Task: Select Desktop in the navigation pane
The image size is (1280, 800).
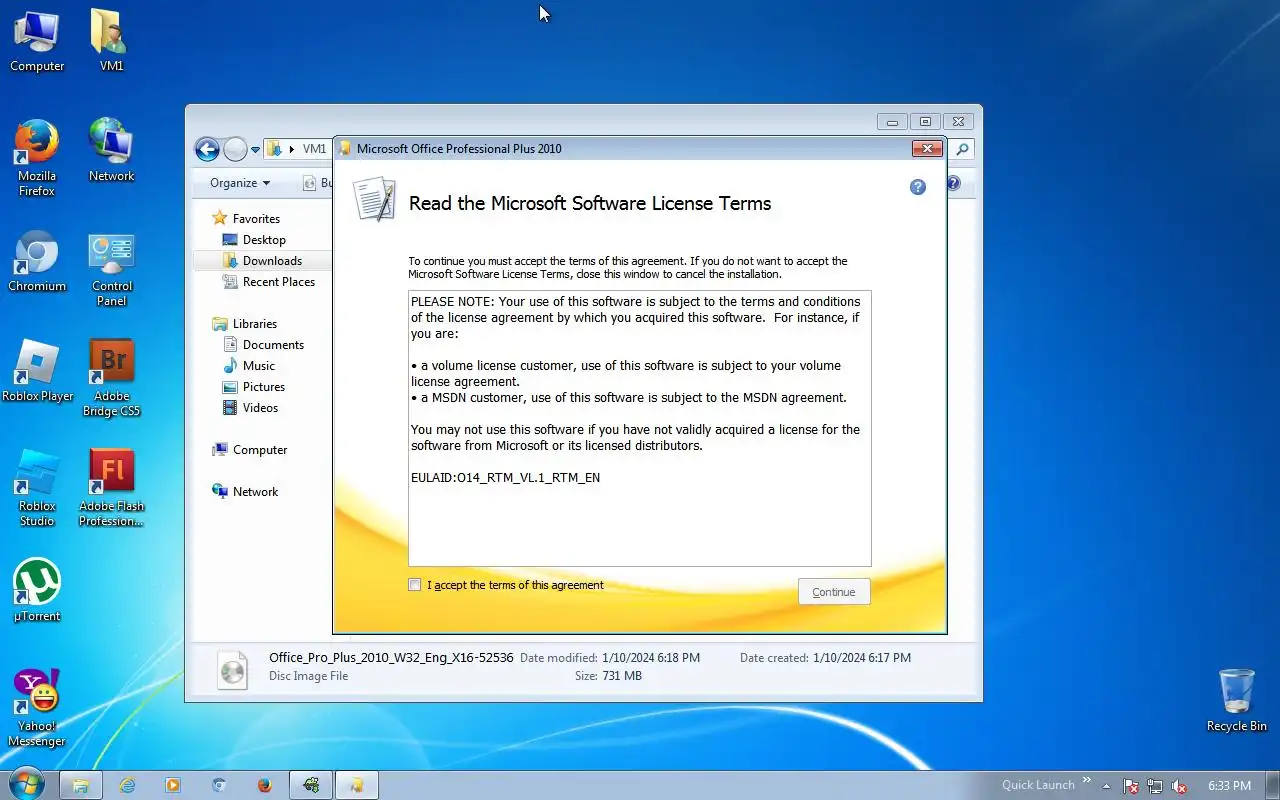Action: 264,240
